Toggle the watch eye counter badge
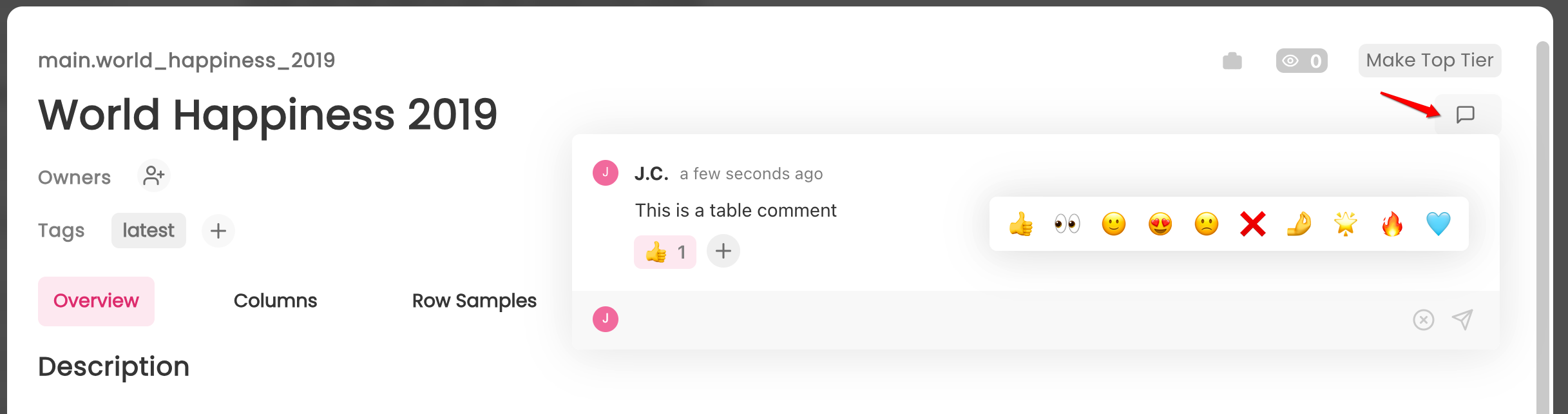Viewport: 1568px width, 414px height. [1302, 61]
